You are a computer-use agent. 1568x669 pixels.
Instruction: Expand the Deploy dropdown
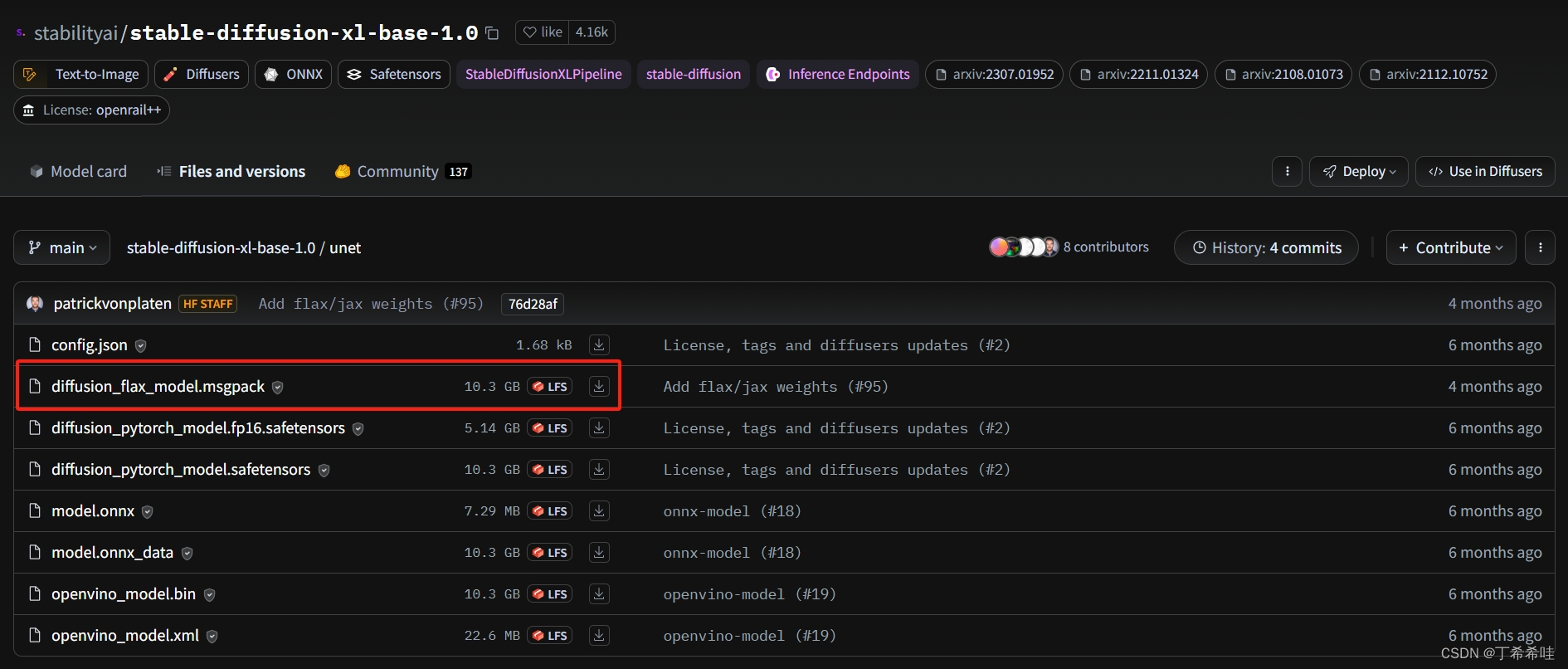click(1359, 171)
